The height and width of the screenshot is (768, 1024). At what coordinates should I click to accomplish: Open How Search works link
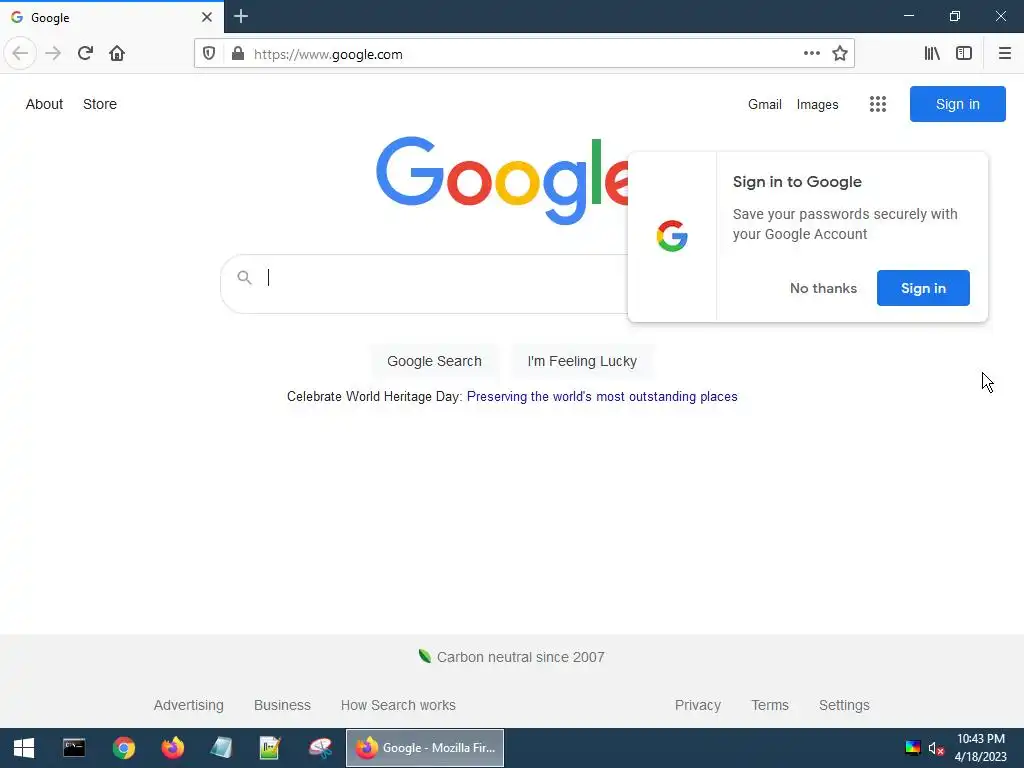pos(398,705)
